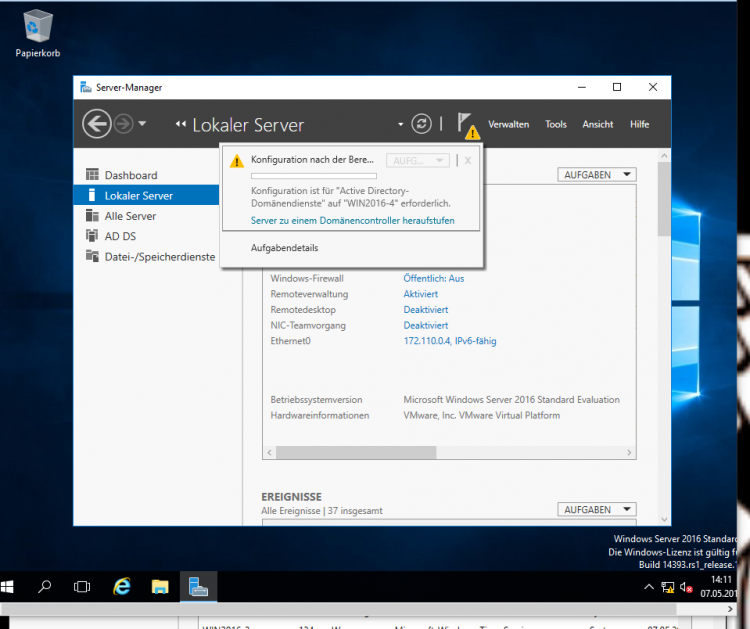Select Dashboard in the sidebar
Screen dimensions: 750x629
[130, 175]
